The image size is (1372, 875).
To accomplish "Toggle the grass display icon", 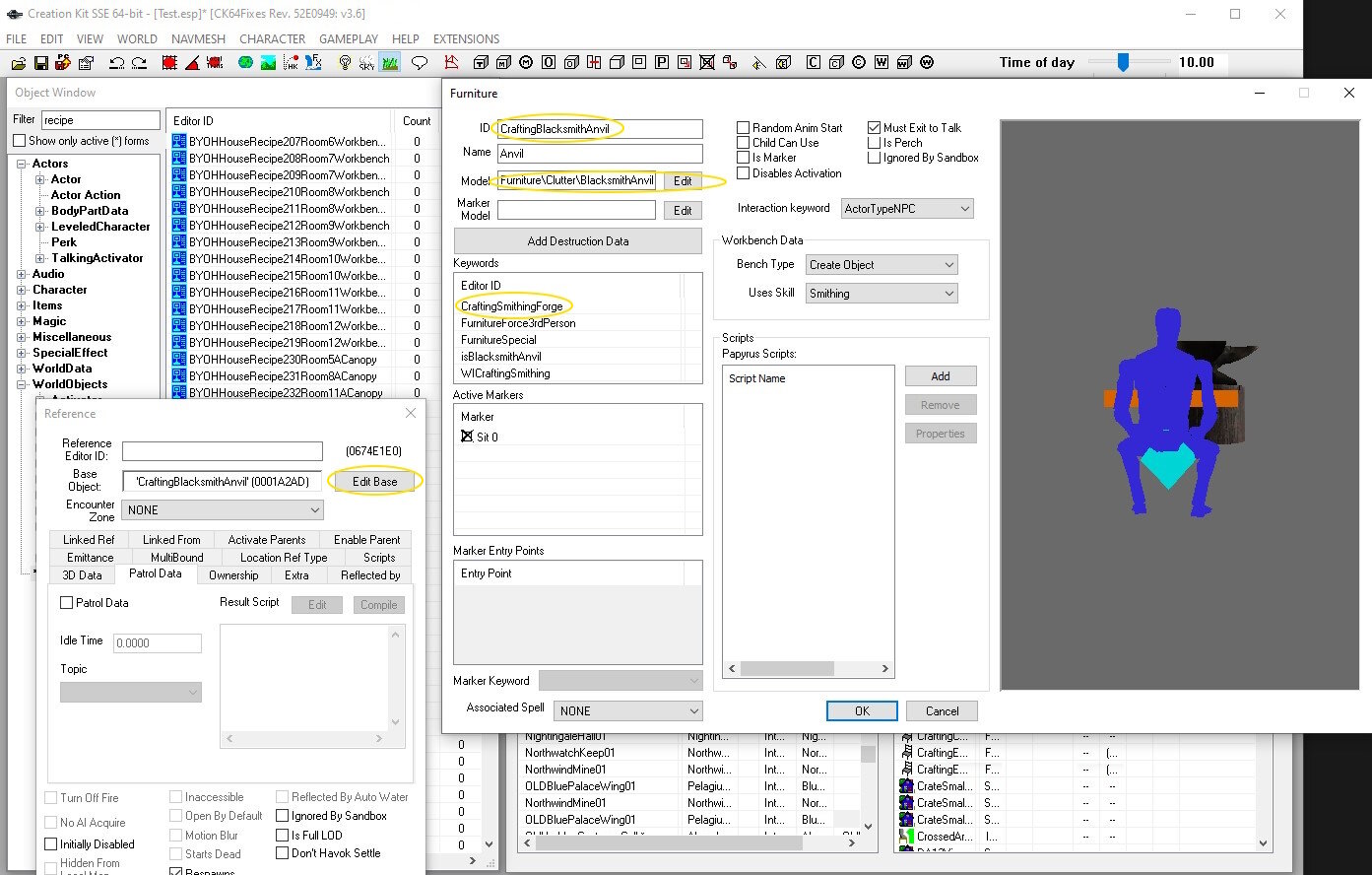I will [389, 63].
